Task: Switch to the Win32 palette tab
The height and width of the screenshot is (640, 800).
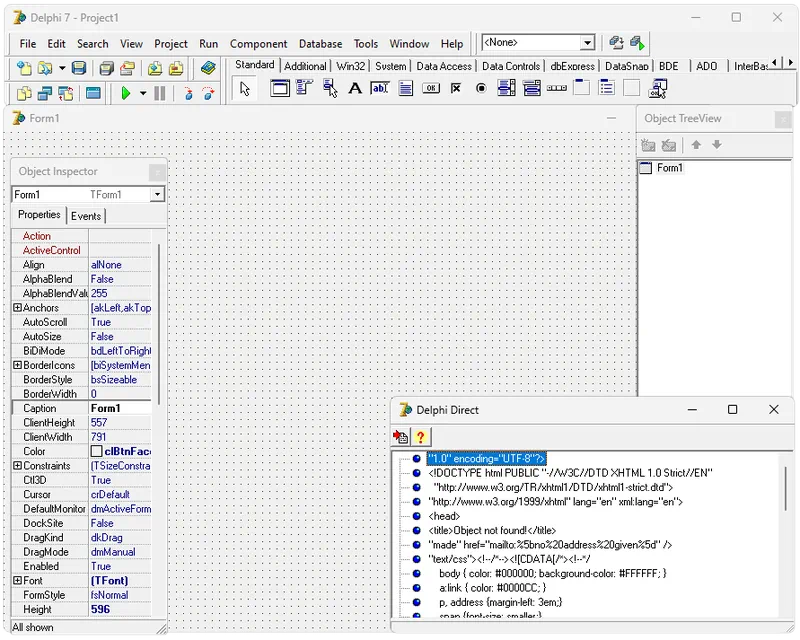Action: (351, 66)
